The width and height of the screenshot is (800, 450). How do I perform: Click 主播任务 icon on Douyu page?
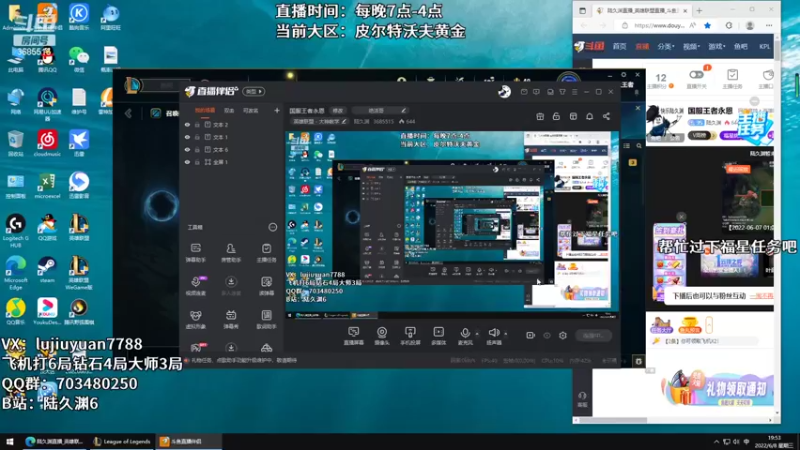[733, 79]
